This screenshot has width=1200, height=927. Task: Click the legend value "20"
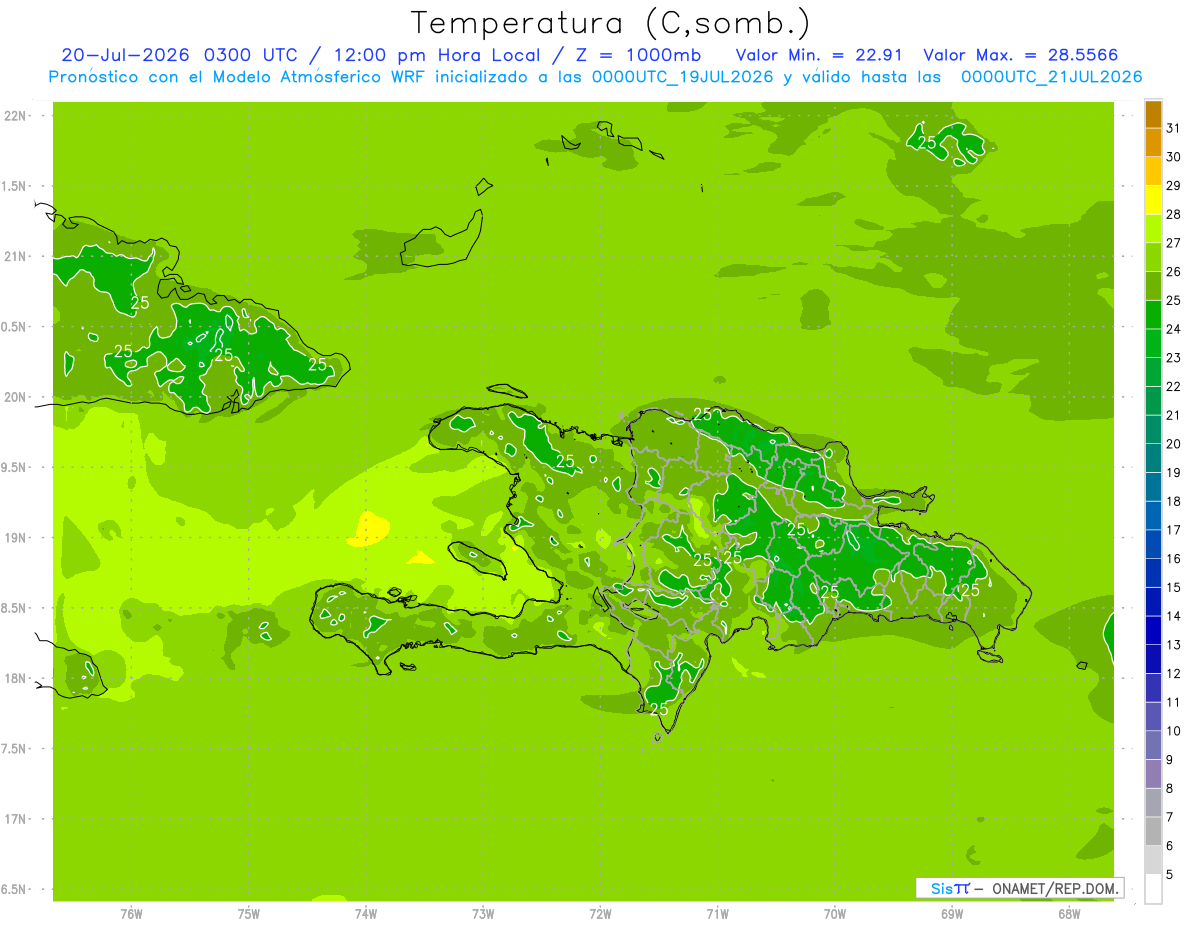point(1174,444)
